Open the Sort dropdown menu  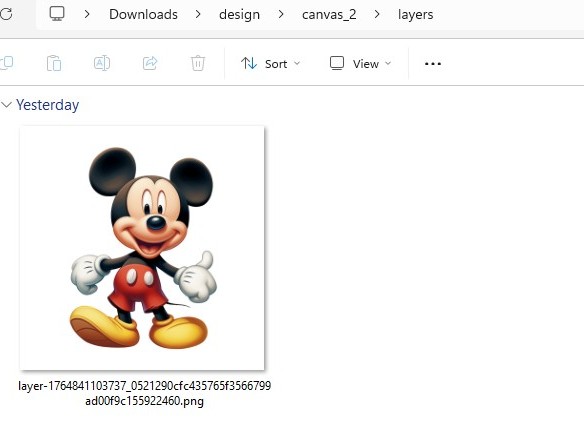[270, 64]
